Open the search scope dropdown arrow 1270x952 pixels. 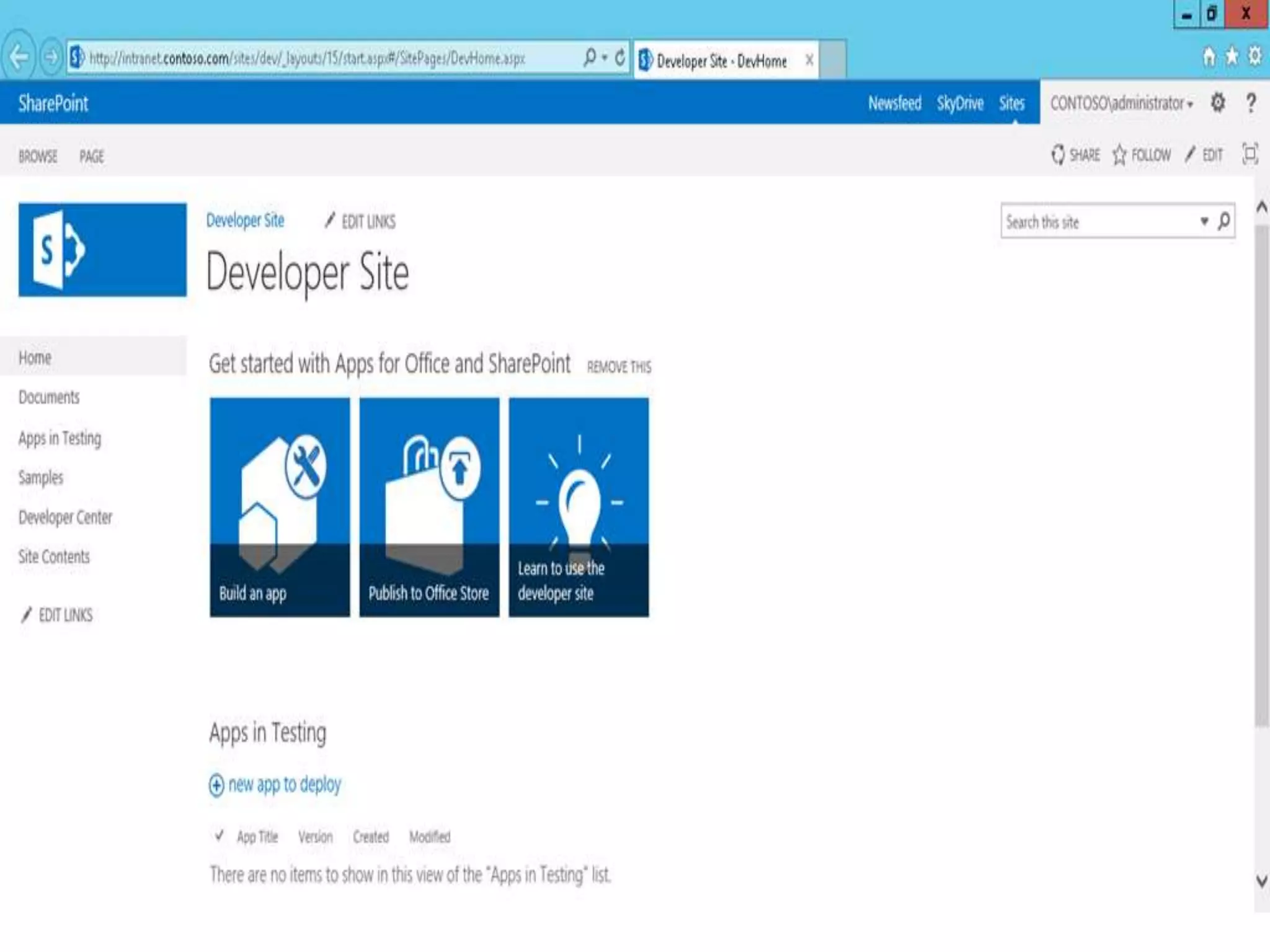coord(1204,221)
